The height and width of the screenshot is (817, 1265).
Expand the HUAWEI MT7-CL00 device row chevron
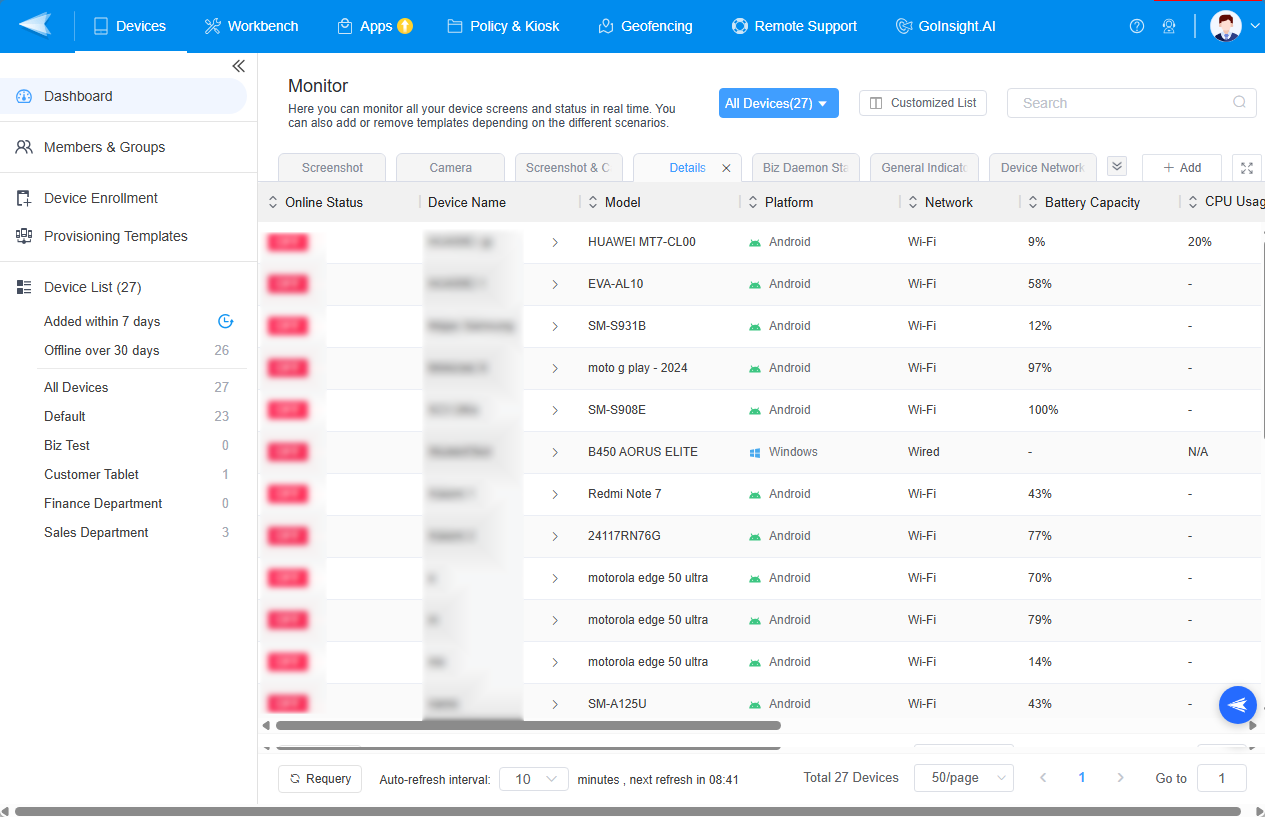pos(555,242)
